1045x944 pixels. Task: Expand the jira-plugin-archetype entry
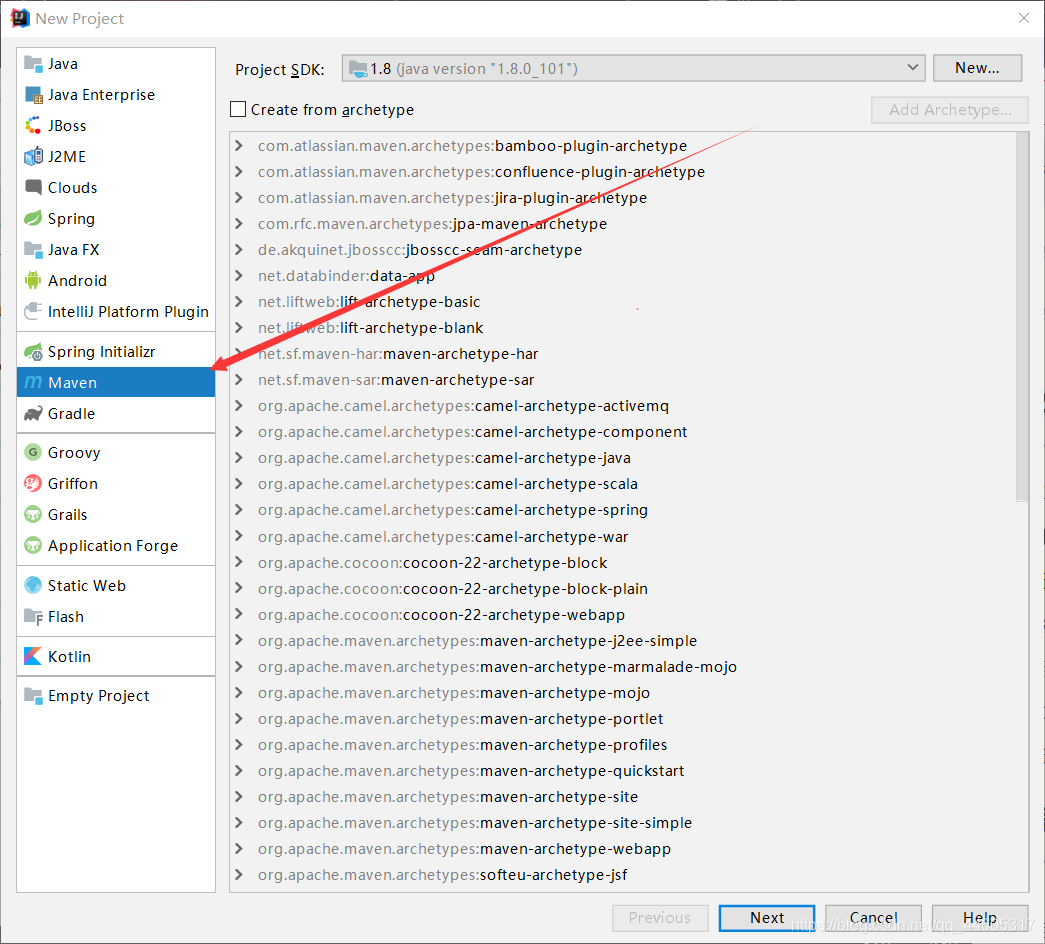[x=239, y=198]
